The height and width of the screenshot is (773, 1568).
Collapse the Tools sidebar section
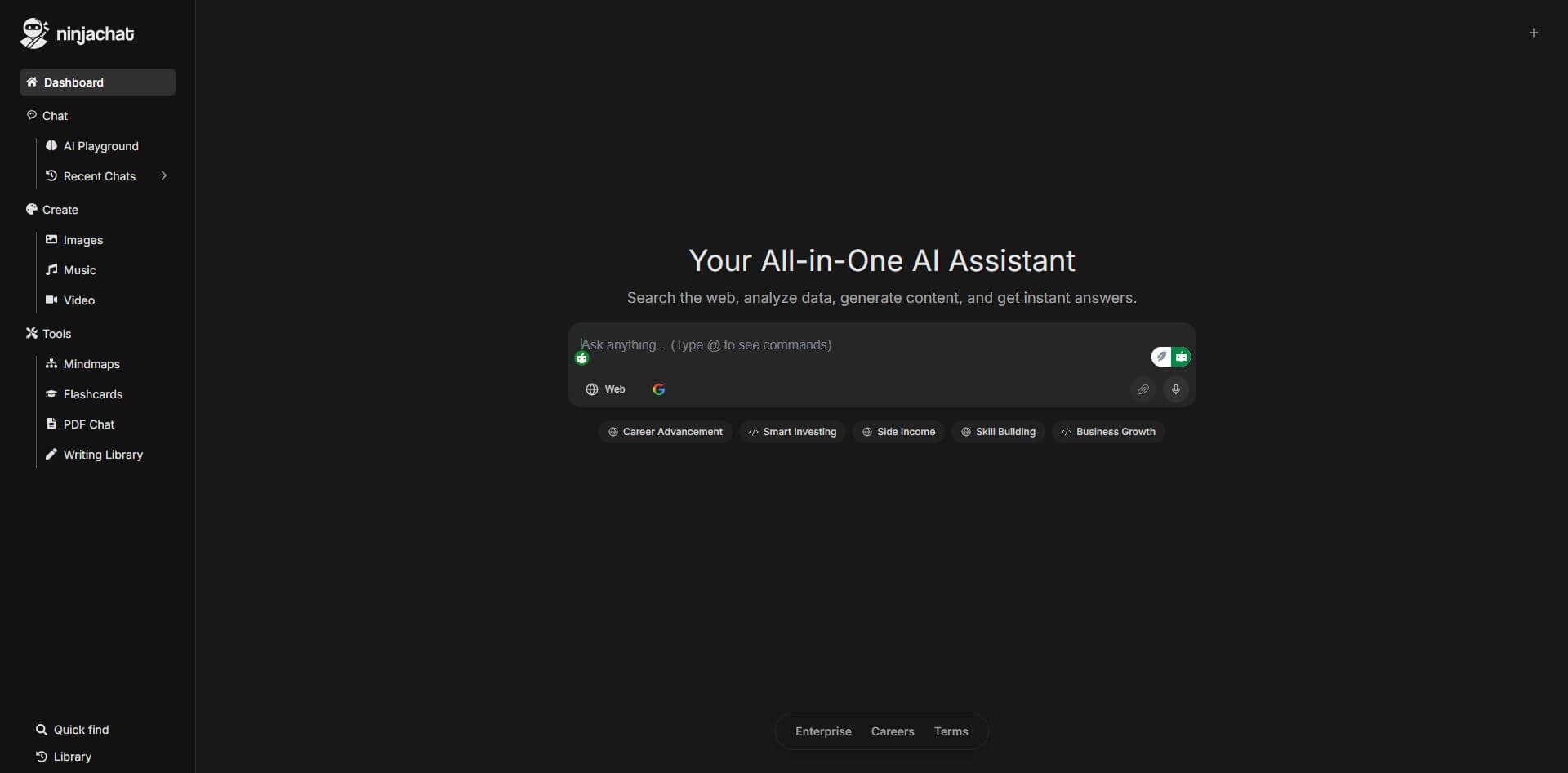pyautogui.click(x=56, y=334)
